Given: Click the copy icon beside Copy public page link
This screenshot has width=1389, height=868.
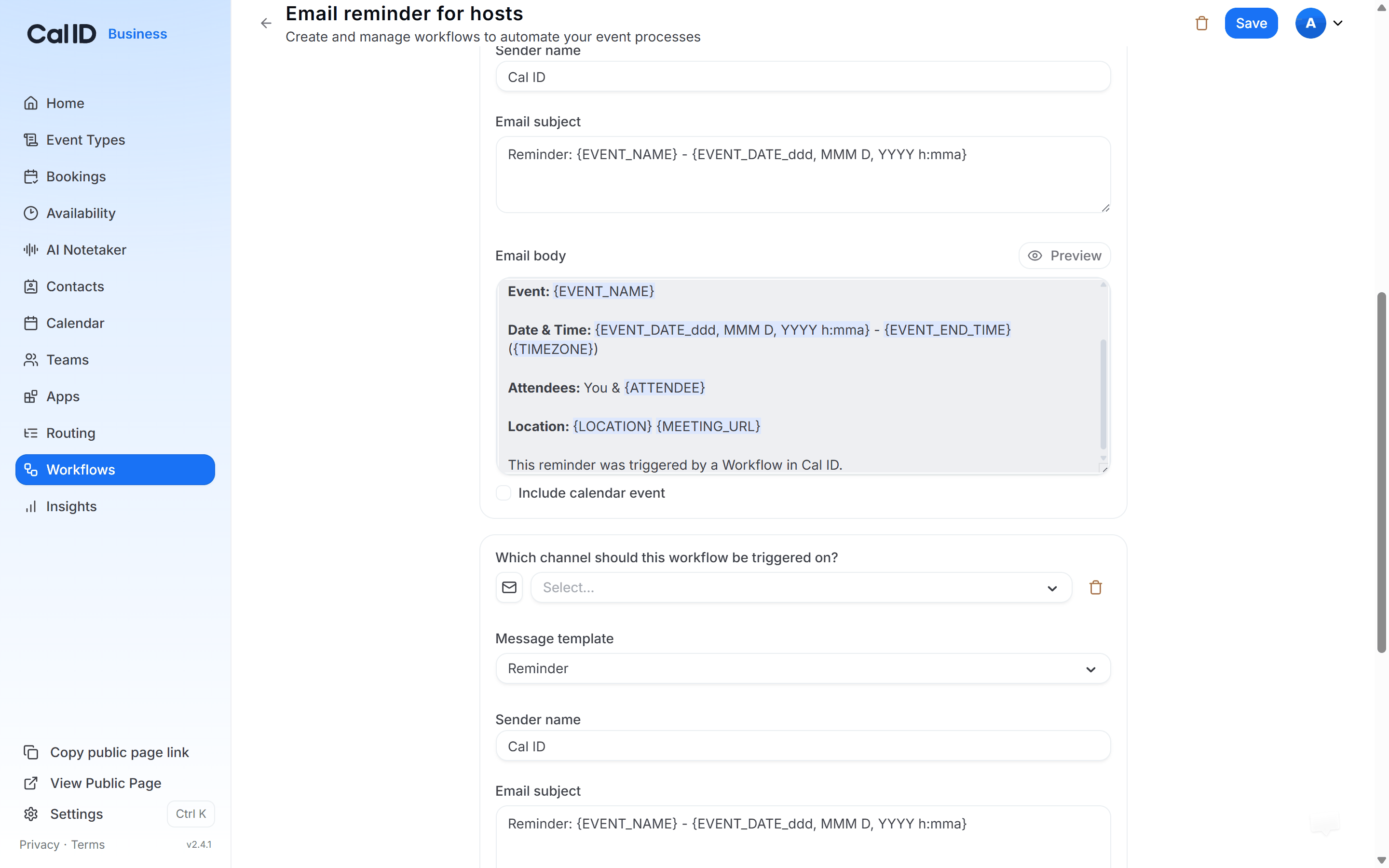Looking at the screenshot, I should (x=31, y=752).
